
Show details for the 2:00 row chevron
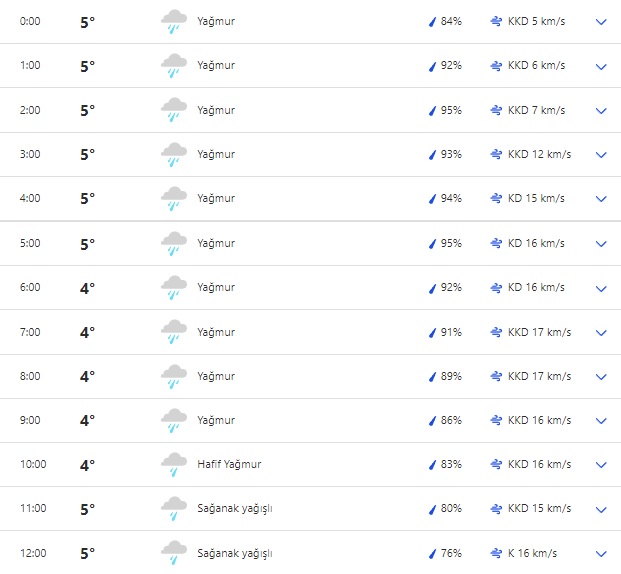click(x=601, y=111)
